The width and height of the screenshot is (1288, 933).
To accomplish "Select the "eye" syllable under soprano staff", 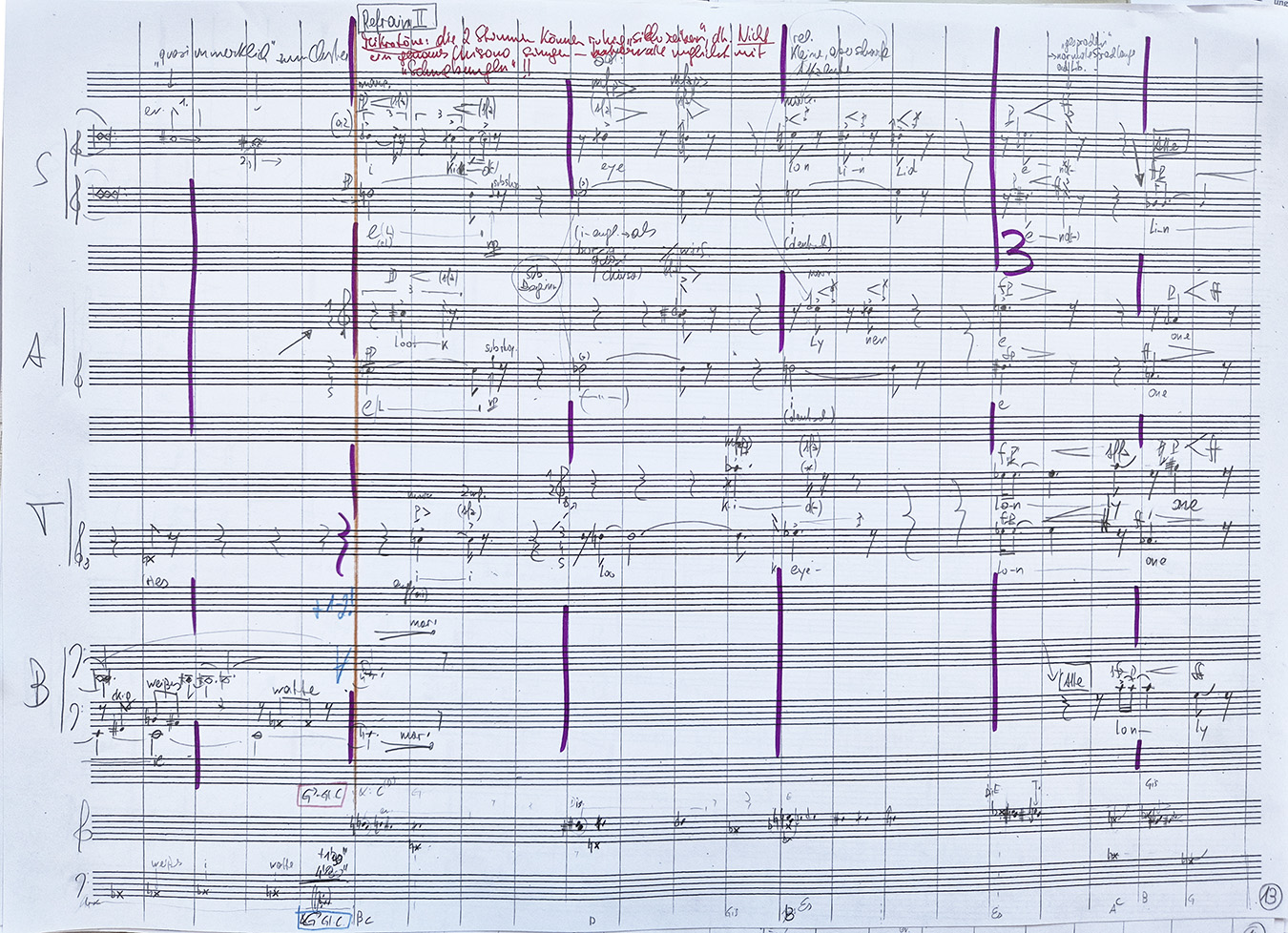I will 613,167.
